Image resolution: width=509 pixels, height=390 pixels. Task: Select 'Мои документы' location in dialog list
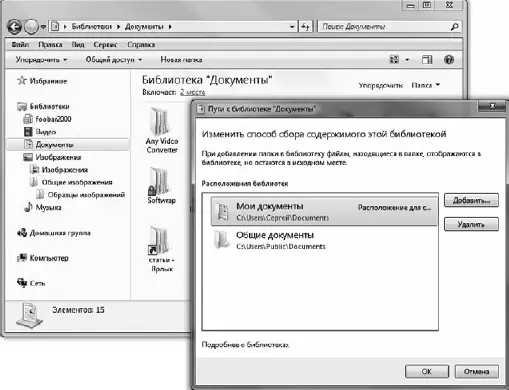[x=324, y=211]
